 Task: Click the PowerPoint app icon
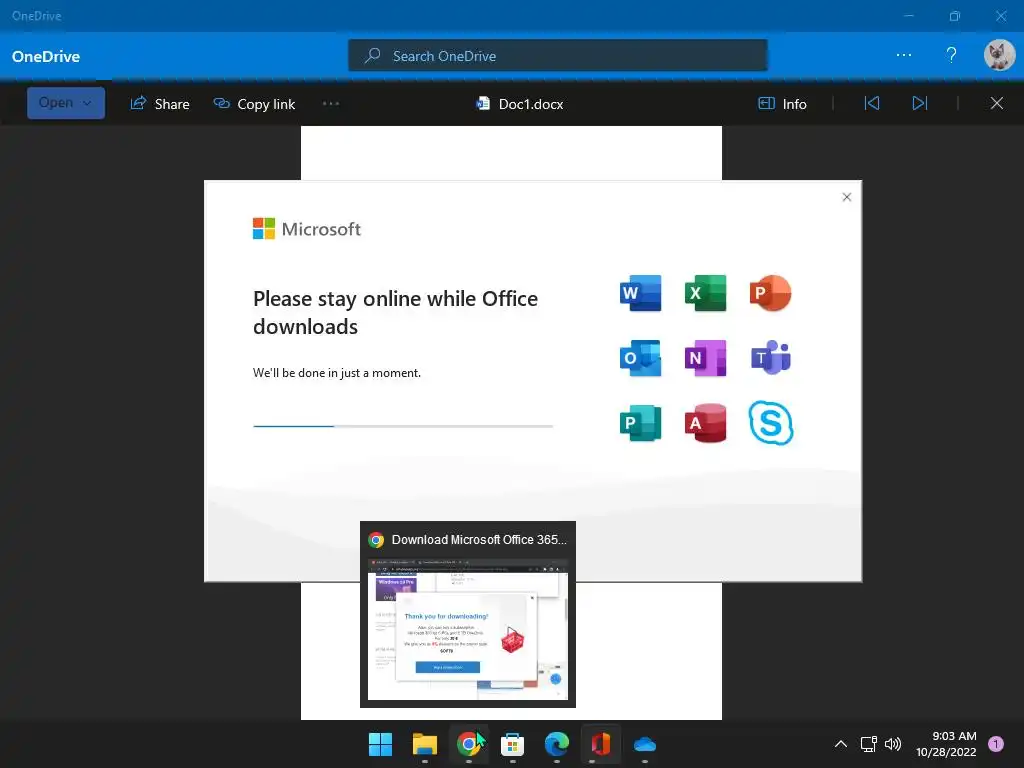click(x=771, y=293)
